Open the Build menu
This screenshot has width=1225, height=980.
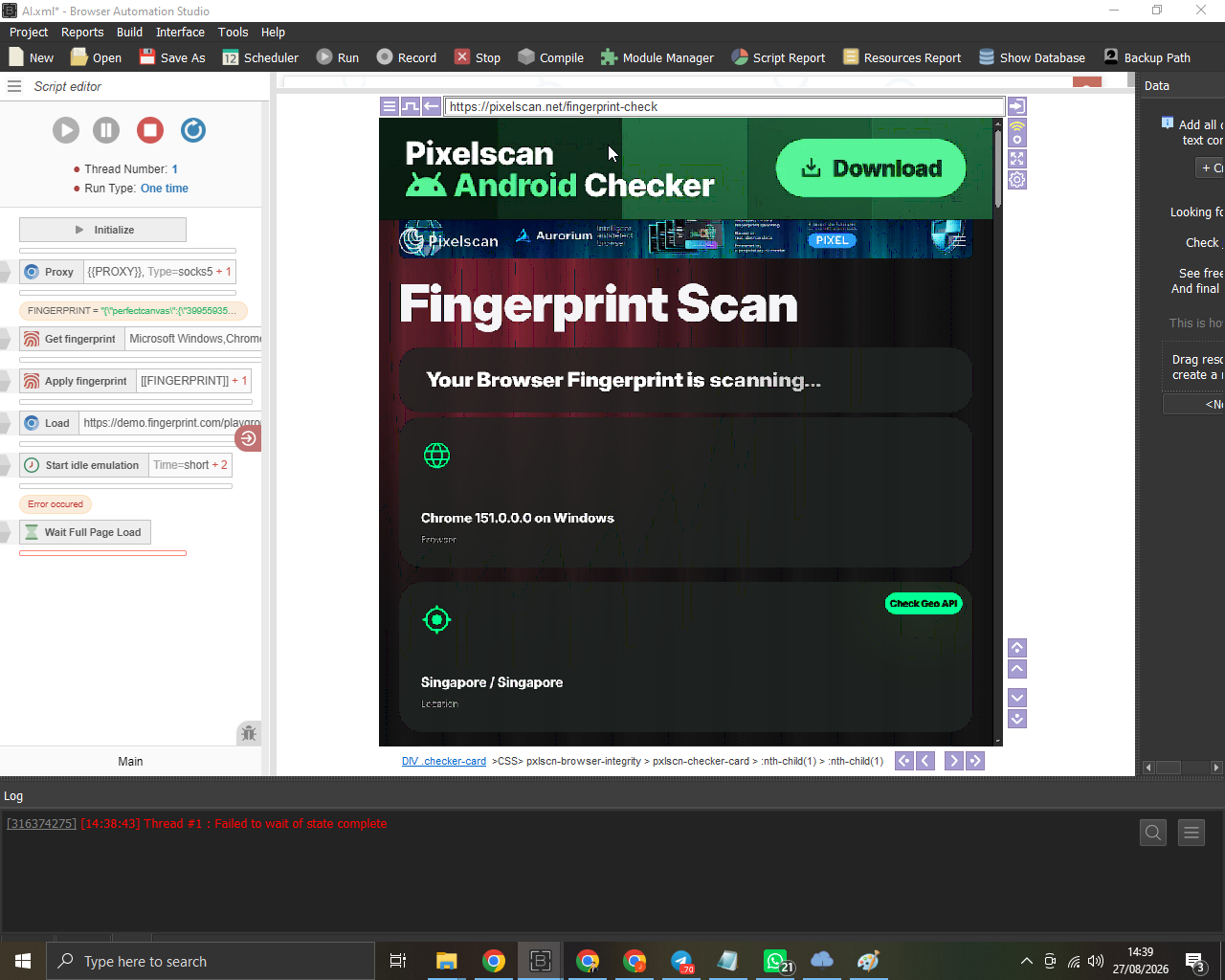pyautogui.click(x=129, y=32)
